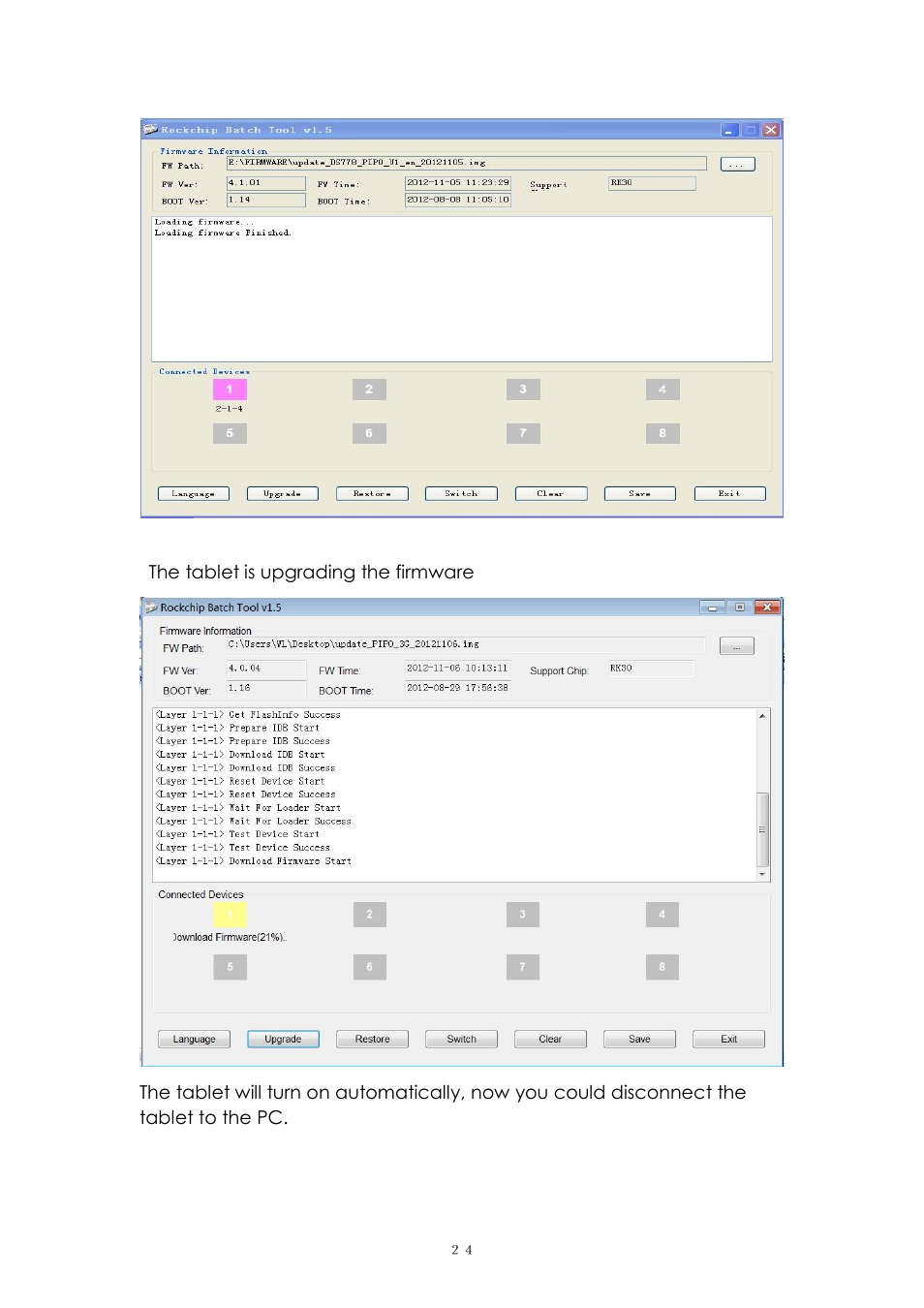This screenshot has width=924, height=1308.
Task: Close the firmware-loaded Rockchip Batch Tool window
Action: tap(771, 130)
